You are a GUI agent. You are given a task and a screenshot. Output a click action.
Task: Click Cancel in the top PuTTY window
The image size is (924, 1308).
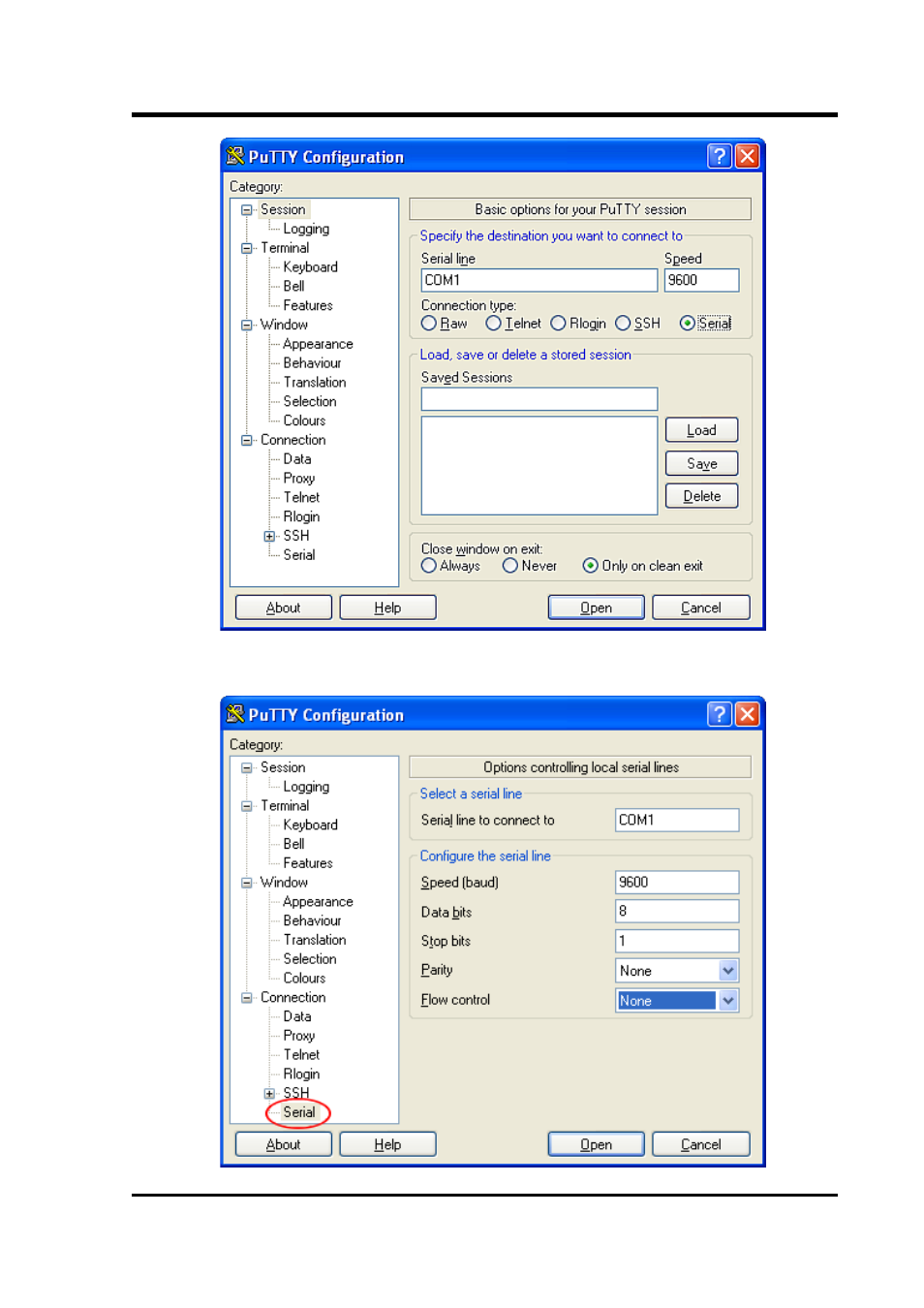click(x=700, y=607)
